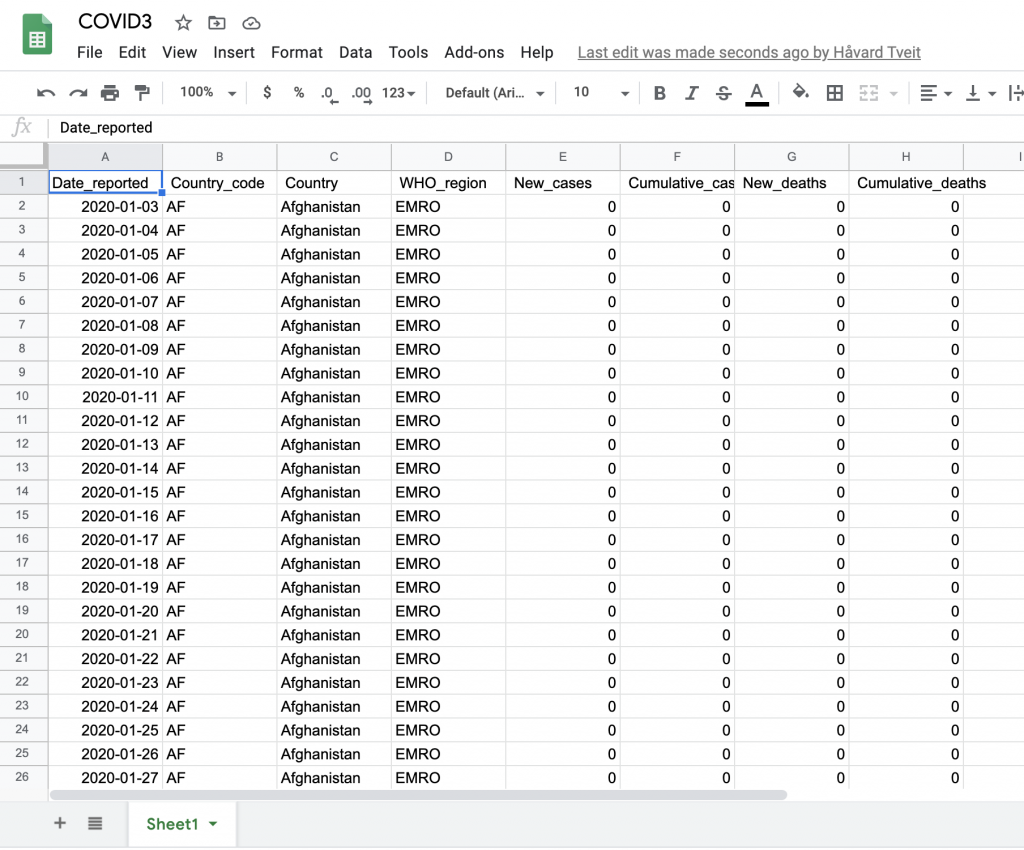Increase decimal places
Image resolution: width=1024 pixels, height=850 pixels.
click(x=361, y=94)
